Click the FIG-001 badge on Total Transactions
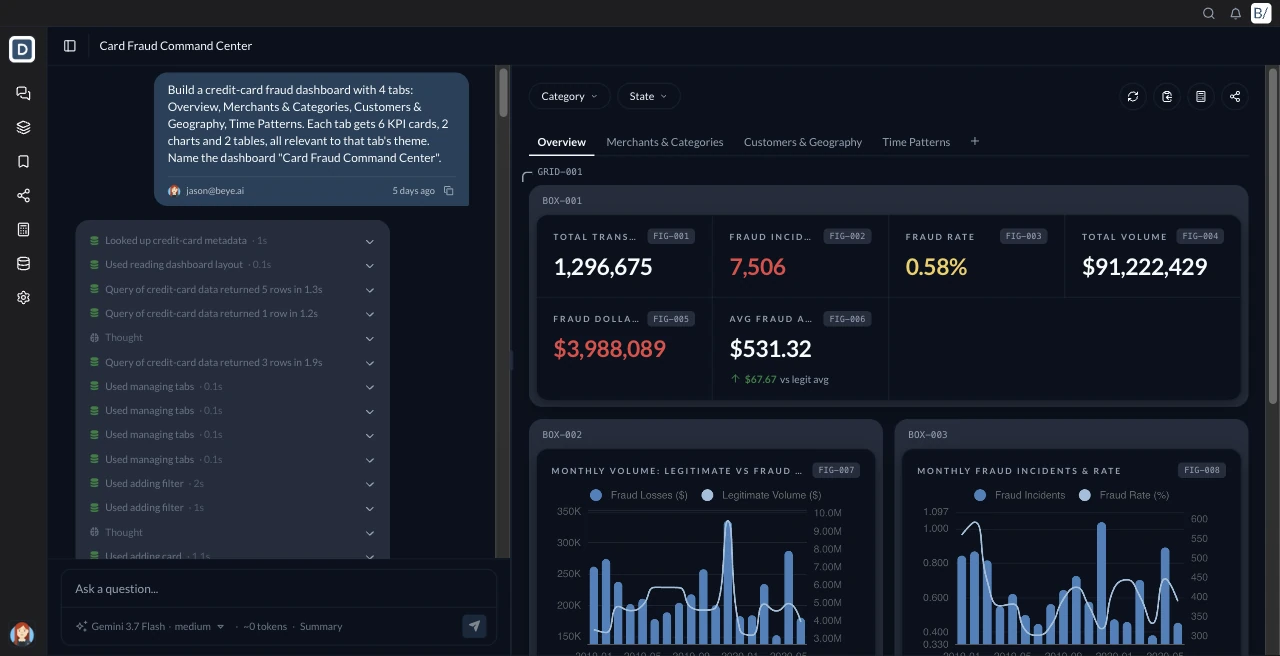Screen dimensions: 1280x656 (x=670, y=237)
